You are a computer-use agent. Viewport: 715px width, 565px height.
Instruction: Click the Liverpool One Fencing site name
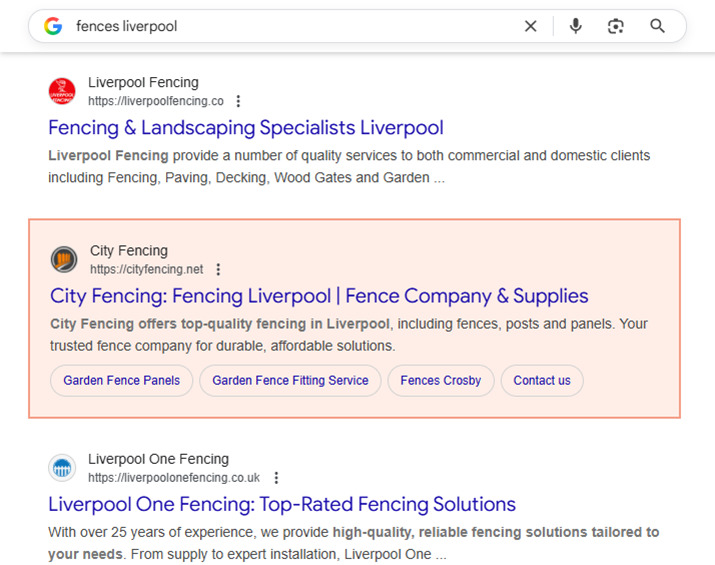click(158, 459)
